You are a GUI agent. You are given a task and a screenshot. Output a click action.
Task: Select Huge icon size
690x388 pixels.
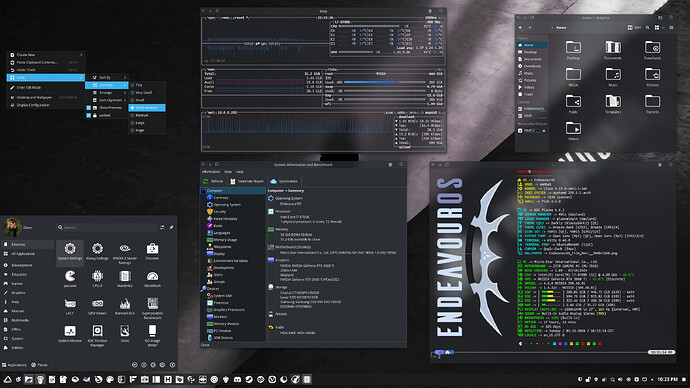point(147,130)
